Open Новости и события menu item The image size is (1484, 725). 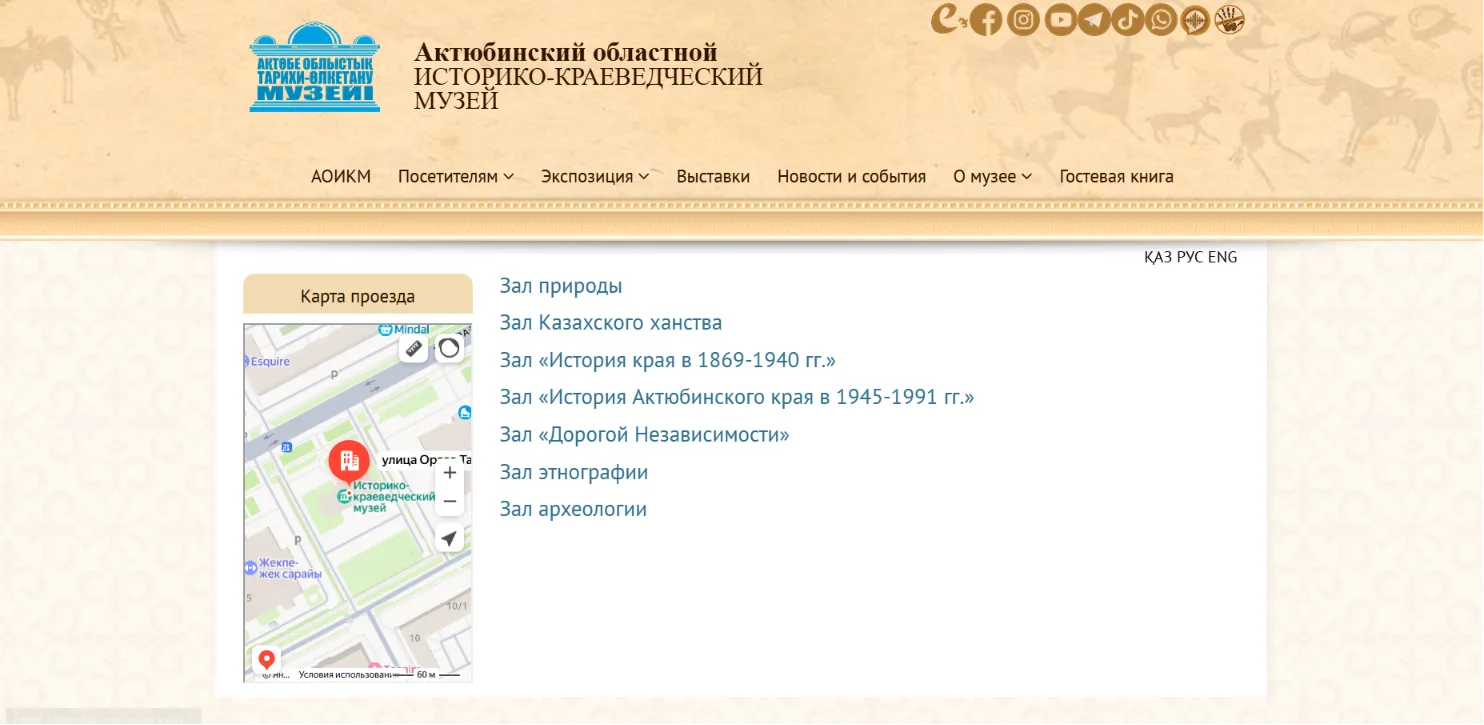[851, 177]
